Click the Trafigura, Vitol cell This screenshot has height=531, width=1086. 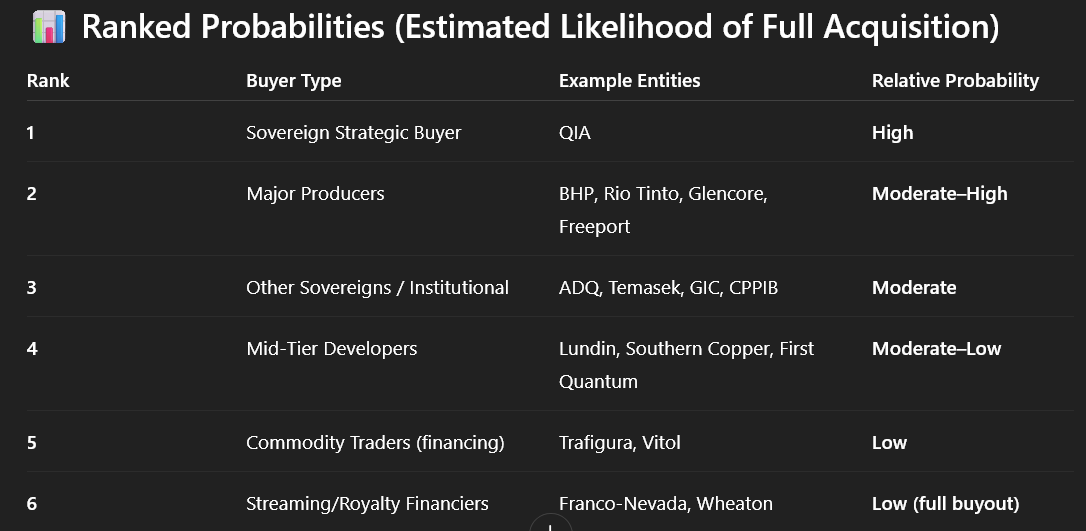click(619, 442)
